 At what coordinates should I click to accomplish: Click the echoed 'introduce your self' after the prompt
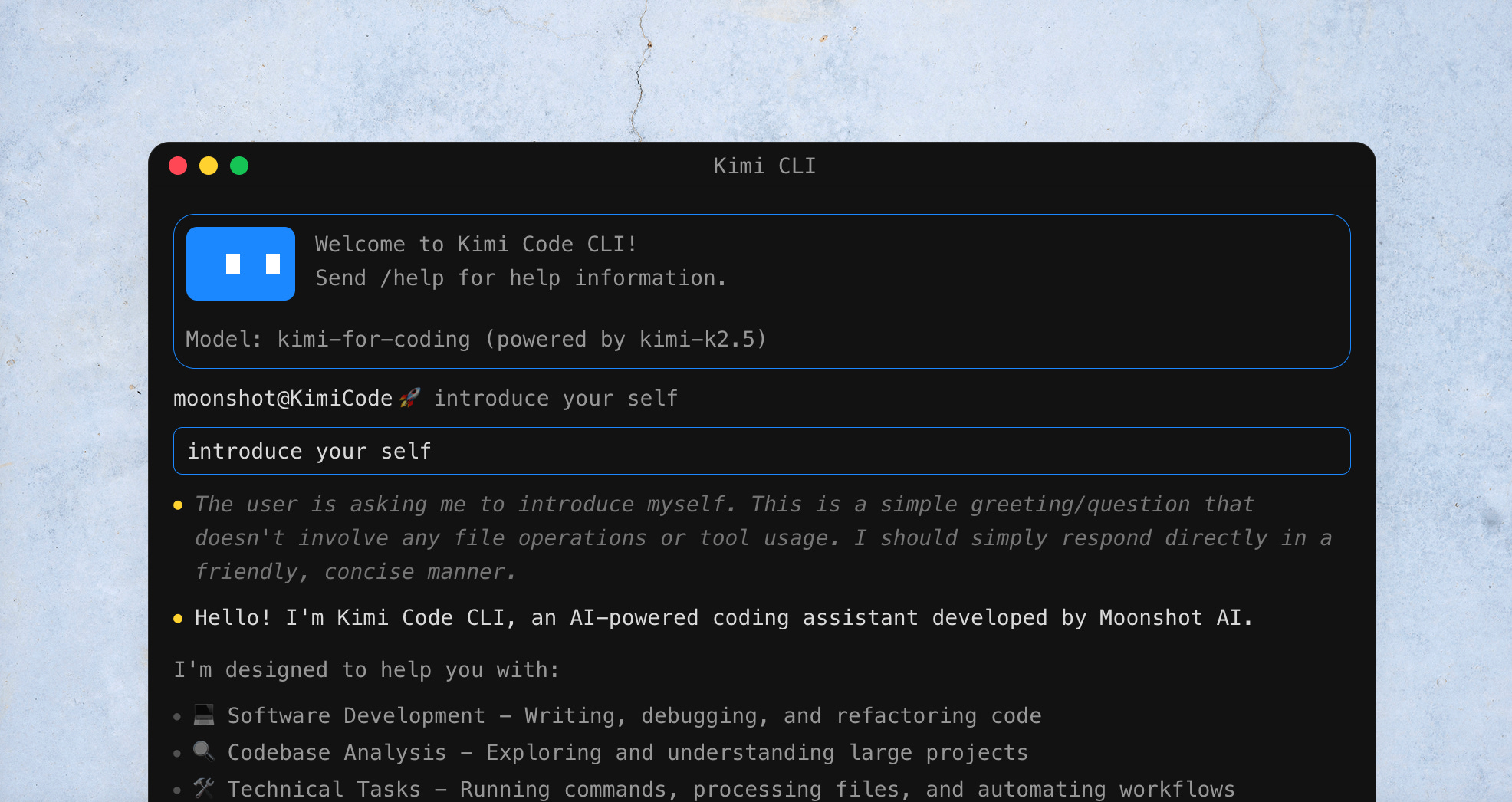(x=556, y=398)
